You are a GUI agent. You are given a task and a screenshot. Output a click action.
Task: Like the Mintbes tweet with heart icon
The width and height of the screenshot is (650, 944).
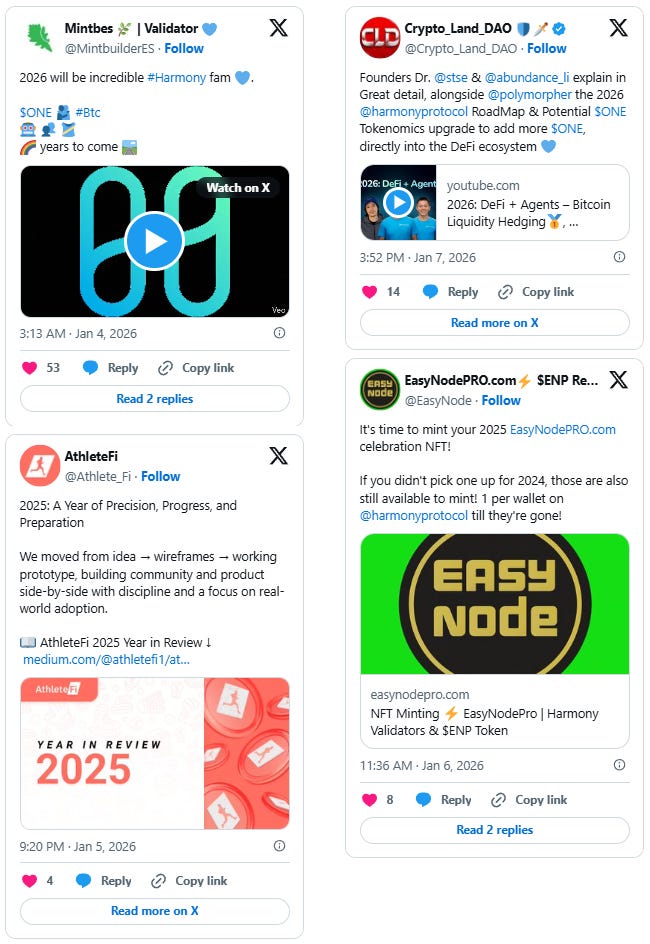pos(29,368)
